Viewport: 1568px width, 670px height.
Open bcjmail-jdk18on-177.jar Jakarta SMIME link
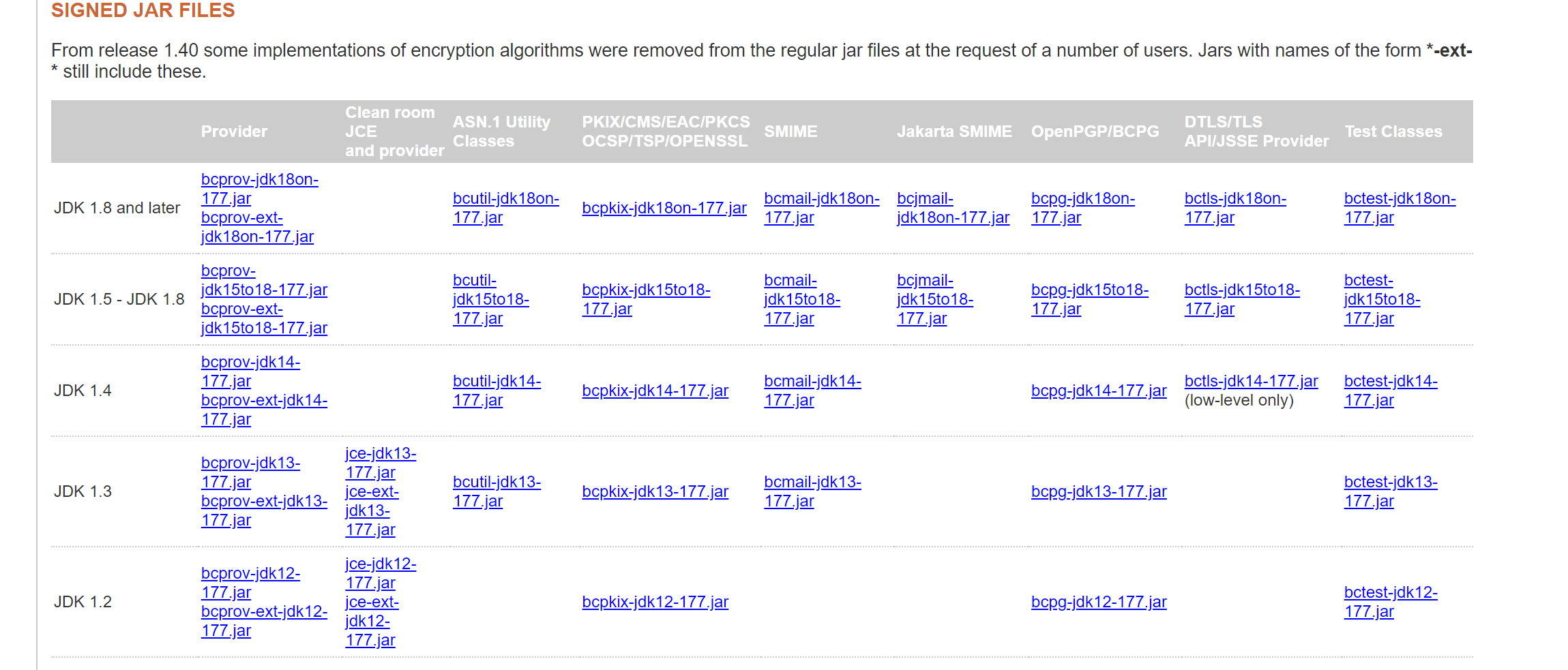(953, 208)
